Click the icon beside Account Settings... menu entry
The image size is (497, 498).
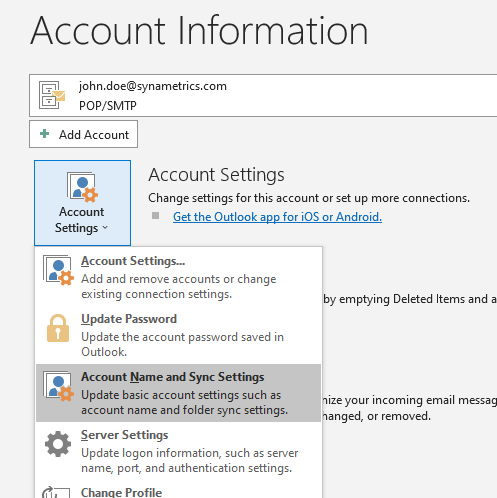tap(58, 270)
